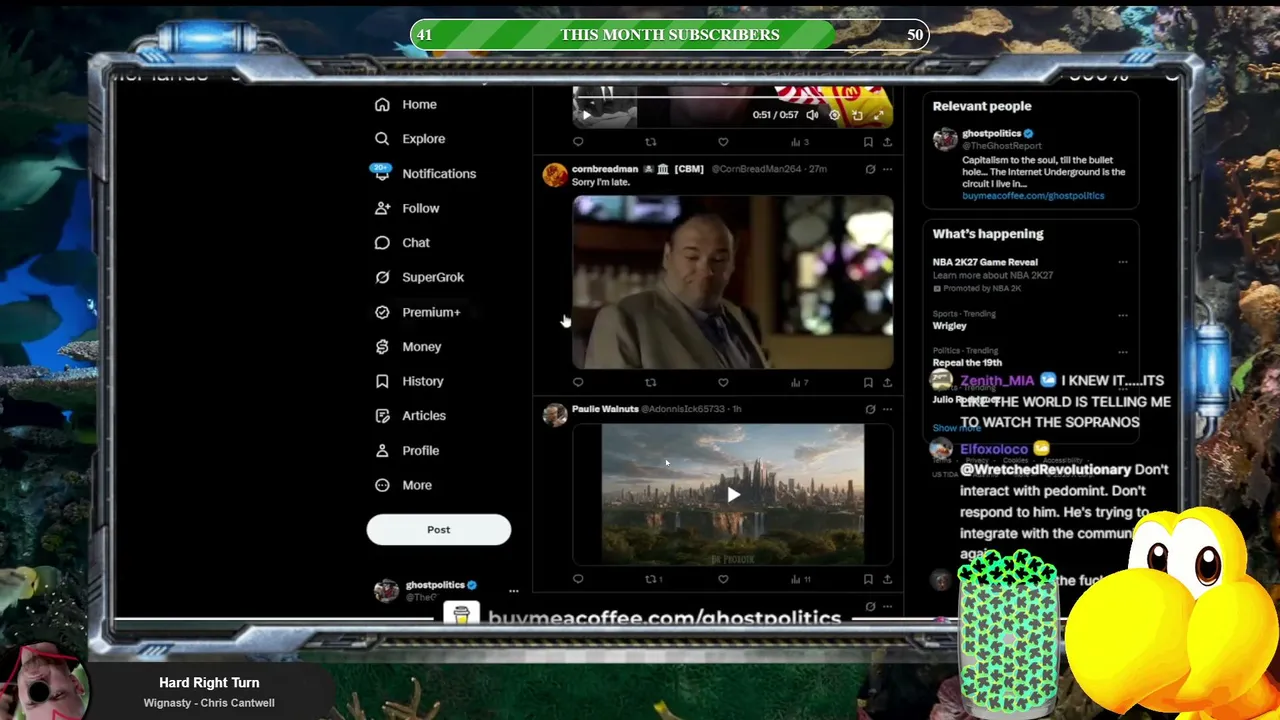Open the Articles icon in sidebar
Image resolution: width=1280 pixels, height=720 pixels.
click(382, 416)
